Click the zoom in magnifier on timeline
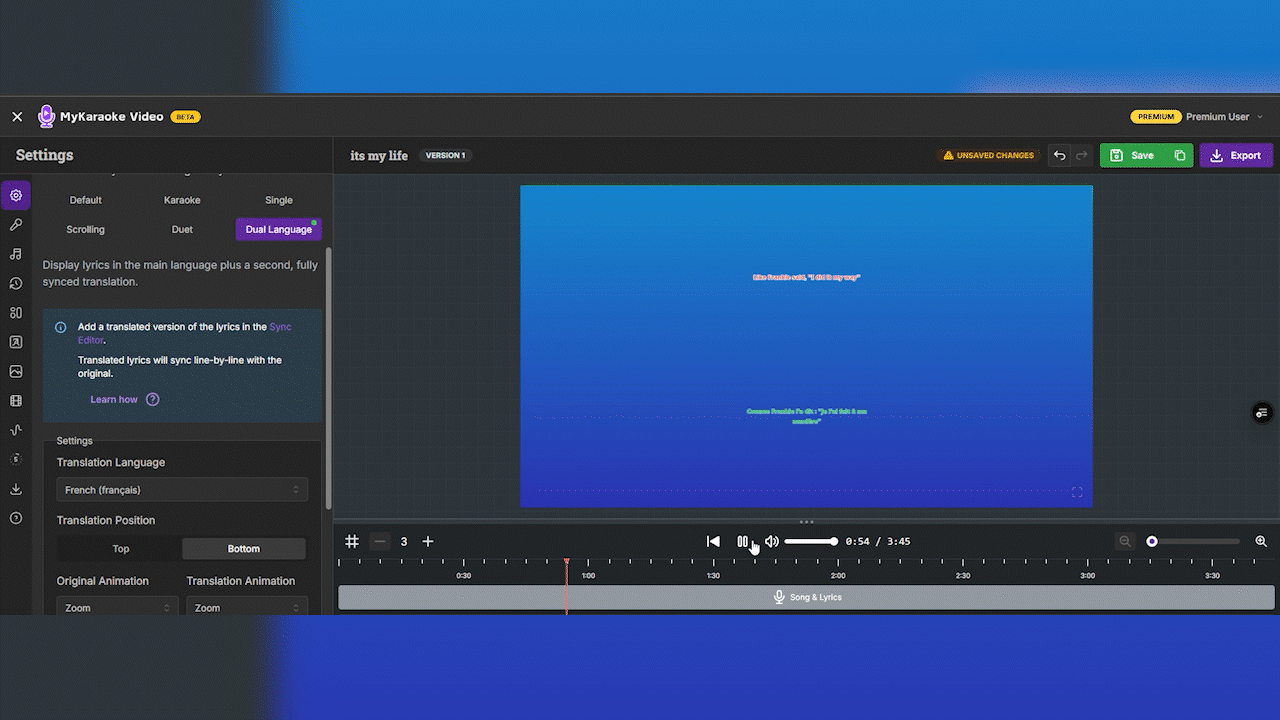Viewport: 1280px width, 720px height. 1261,541
